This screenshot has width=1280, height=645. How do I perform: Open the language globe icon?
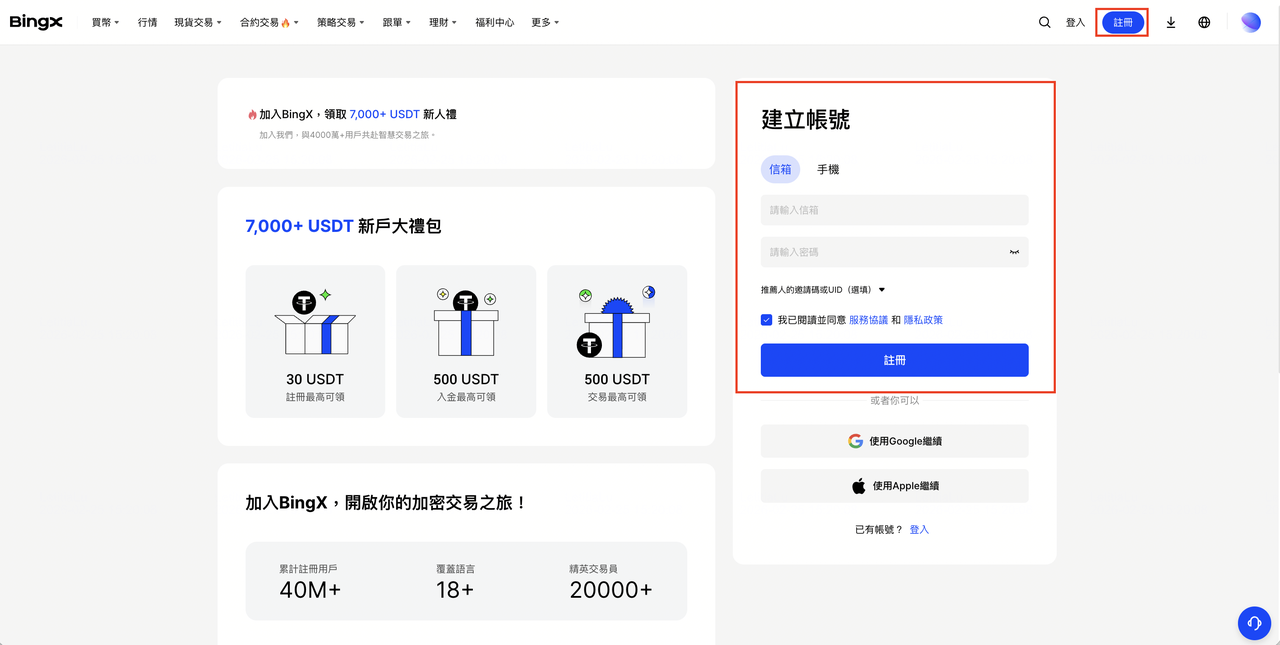point(1204,22)
